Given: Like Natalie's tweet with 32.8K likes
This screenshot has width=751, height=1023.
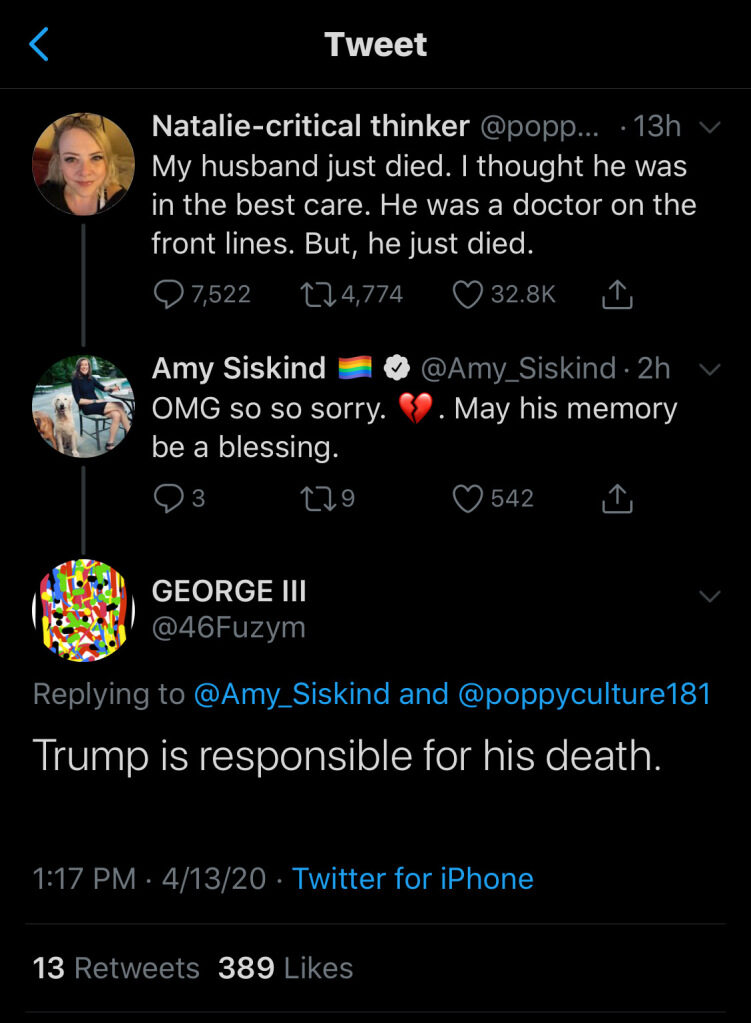Looking at the screenshot, I should pos(468,294).
